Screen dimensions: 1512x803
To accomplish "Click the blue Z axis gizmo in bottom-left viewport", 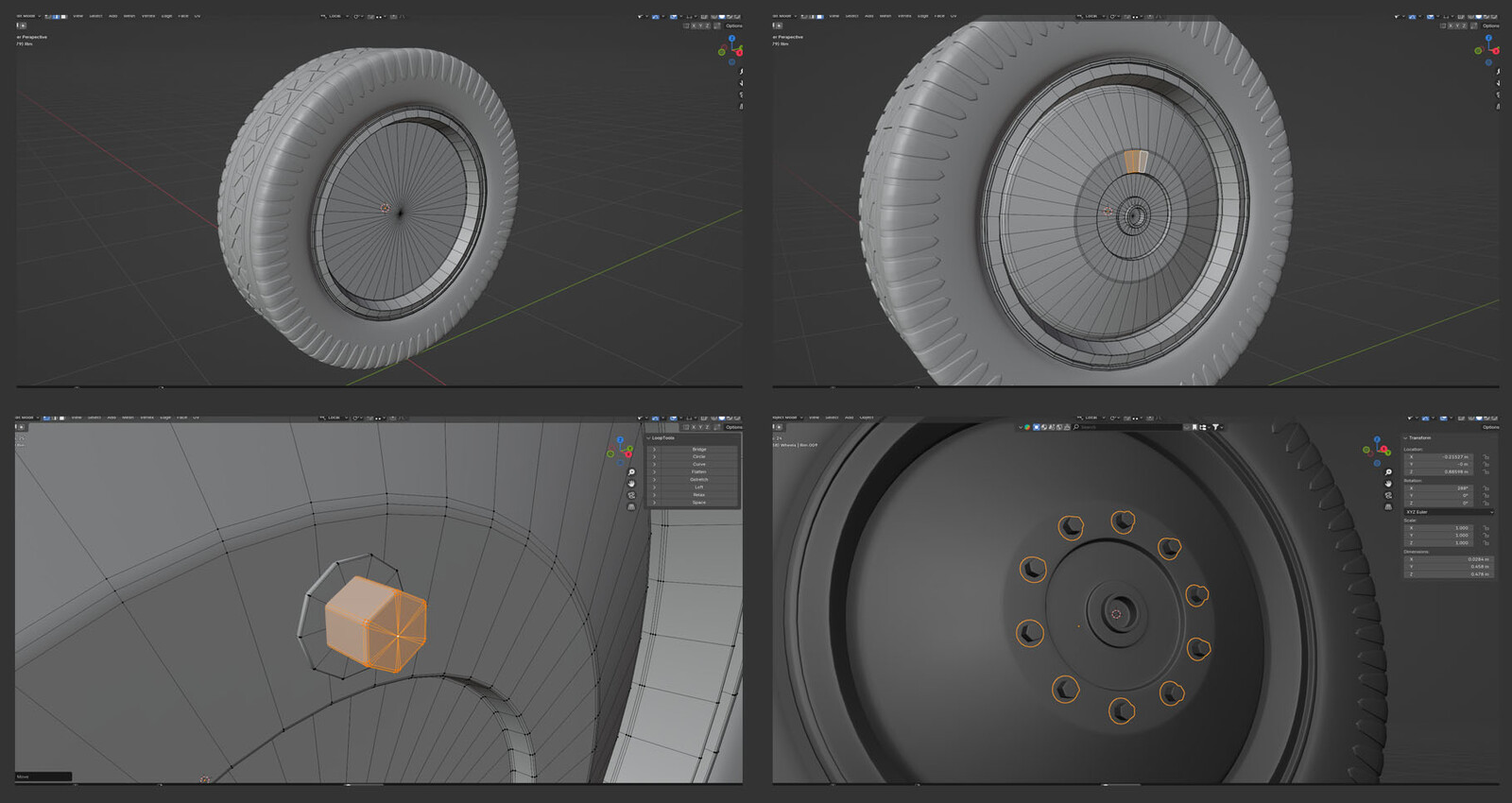I will pos(620,439).
